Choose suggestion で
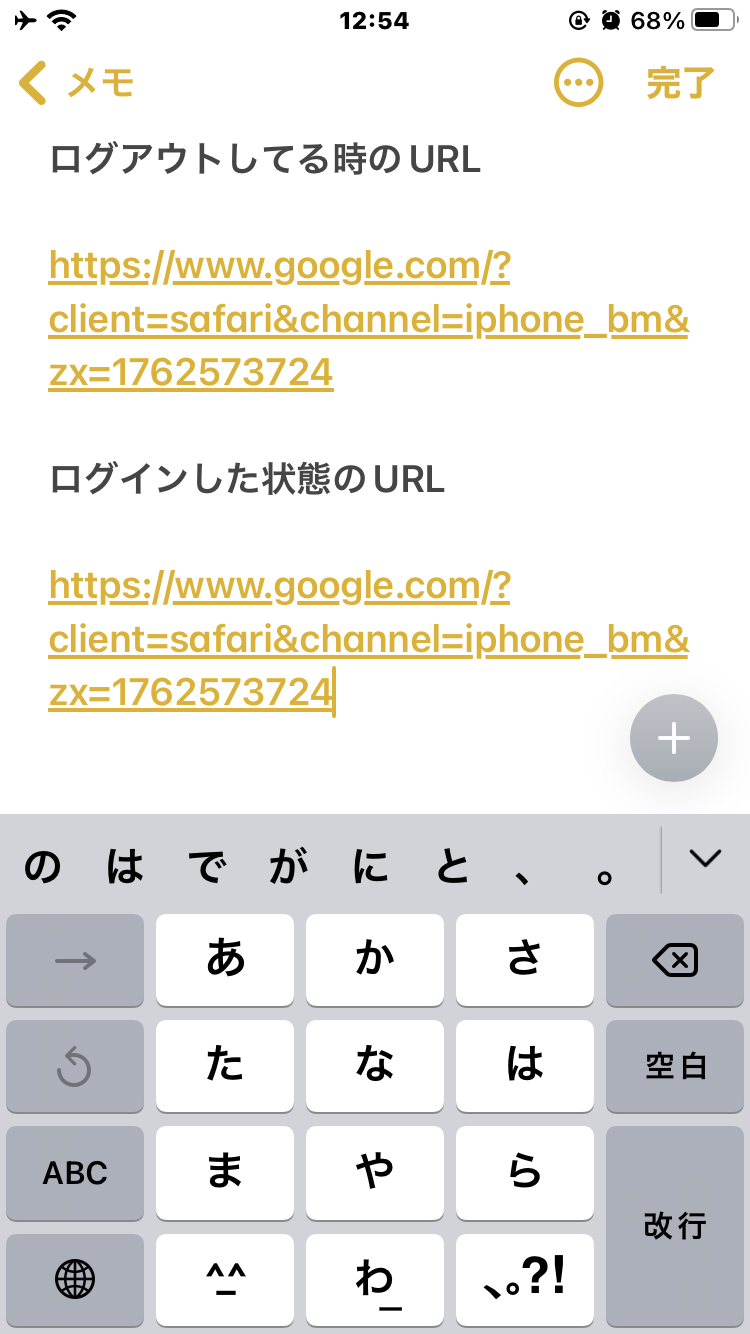The height and width of the screenshot is (1334, 750). pos(207,867)
